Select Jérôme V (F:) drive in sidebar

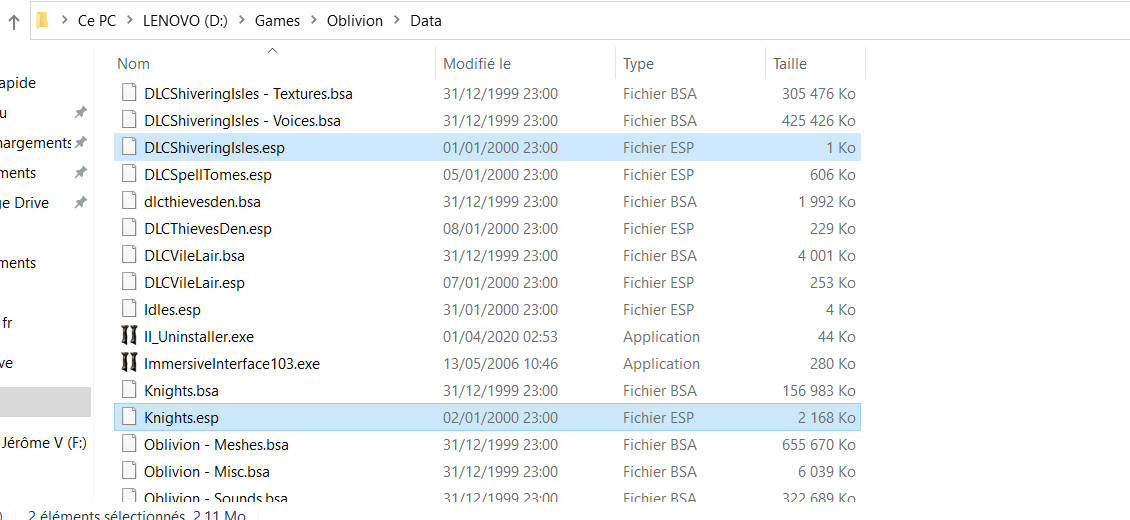pyautogui.click(x=44, y=443)
